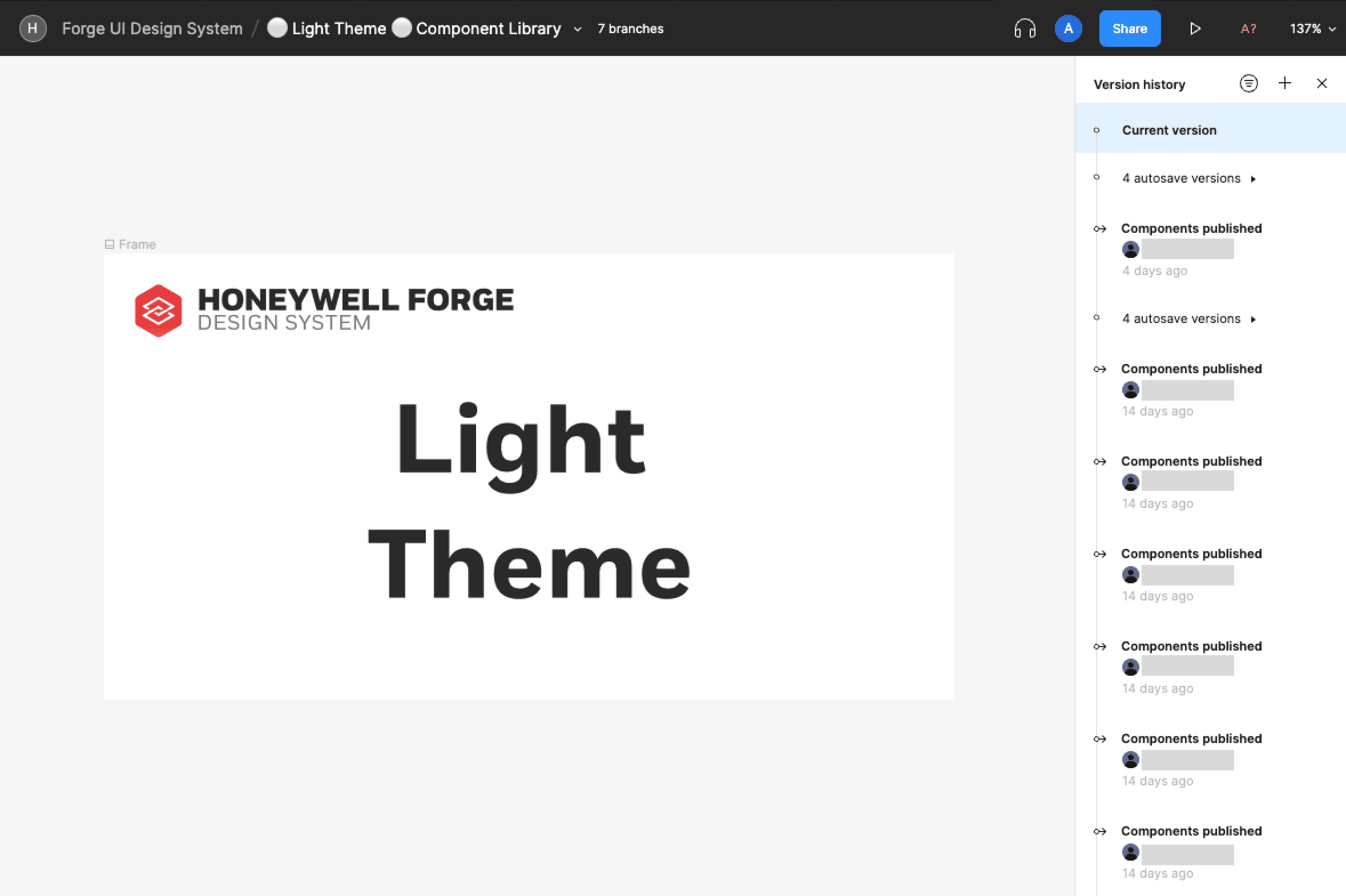Click the Honeywell Forge Design System breadcrumb link

point(152,28)
